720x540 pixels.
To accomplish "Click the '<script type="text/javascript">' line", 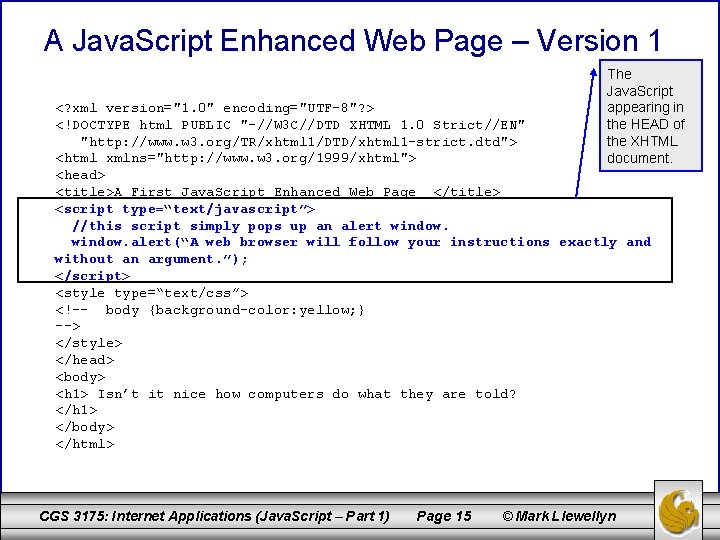I will (185, 209).
